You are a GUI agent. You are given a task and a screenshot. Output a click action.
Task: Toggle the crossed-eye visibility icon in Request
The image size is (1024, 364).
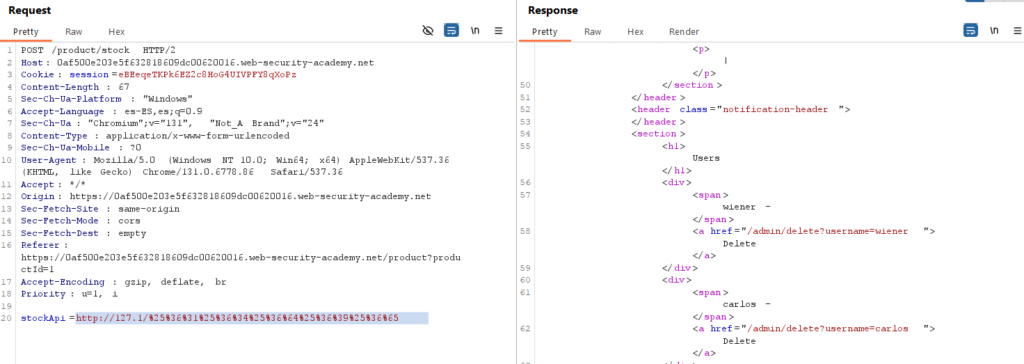click(428, 31)
